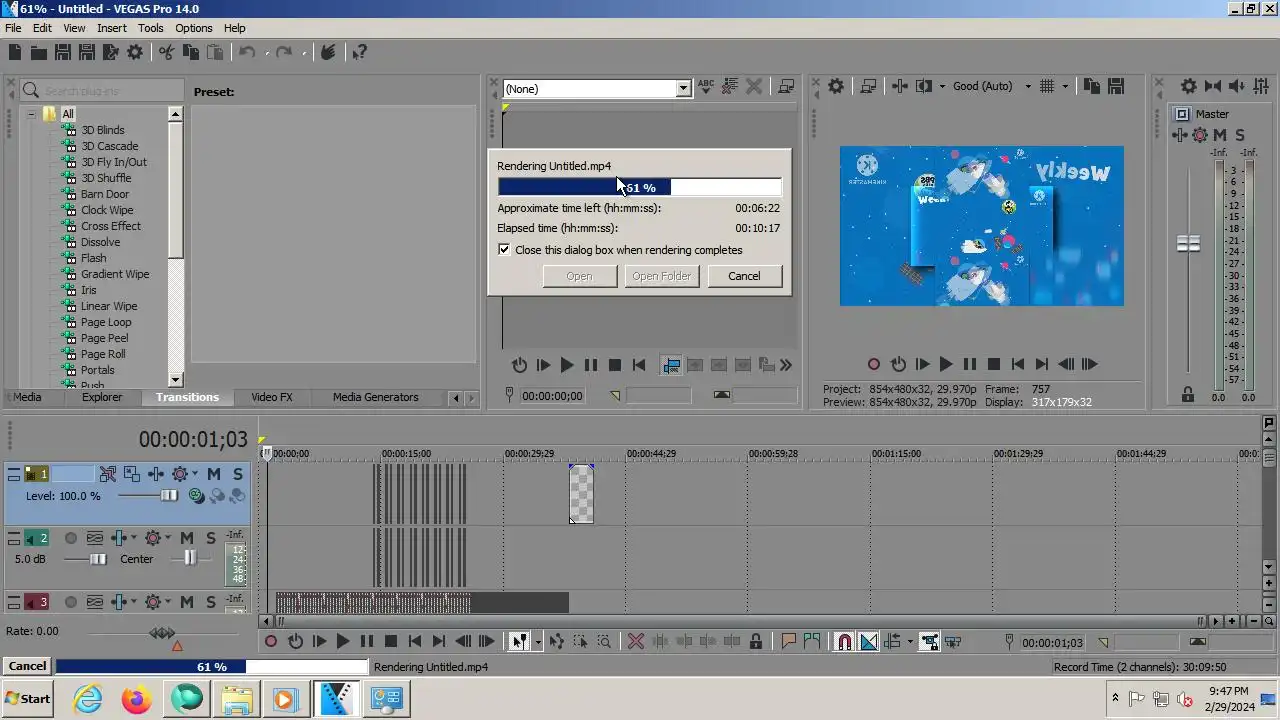The image size is (1280, 720).
Task: Mute audio track 2
Action: point(187,538)
